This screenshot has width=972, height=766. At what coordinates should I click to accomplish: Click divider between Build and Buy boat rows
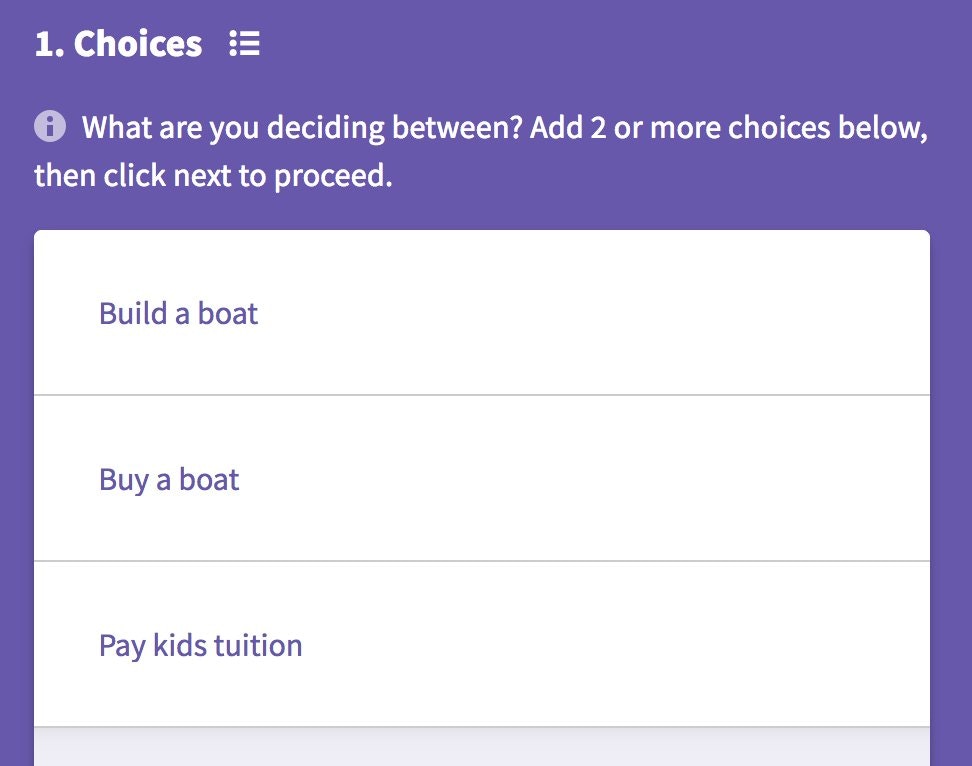point(481,395)
